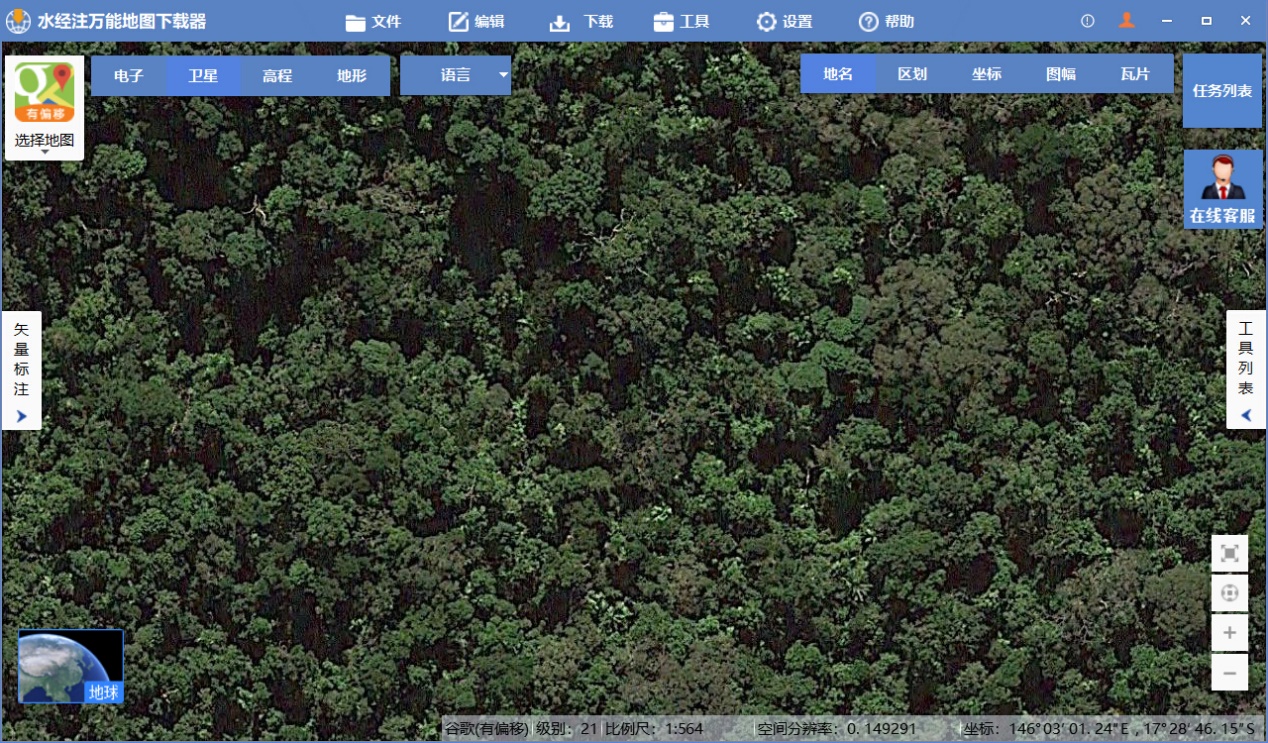Click the Google Maps select-map icon
This screenshot has width=1268, height=743.
44,94
